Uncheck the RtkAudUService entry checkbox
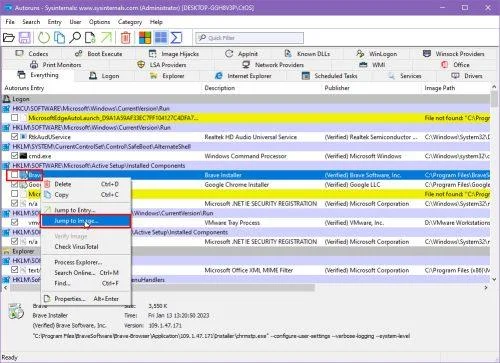The height and width of the screenshot is (363, 500). point(14,137)
